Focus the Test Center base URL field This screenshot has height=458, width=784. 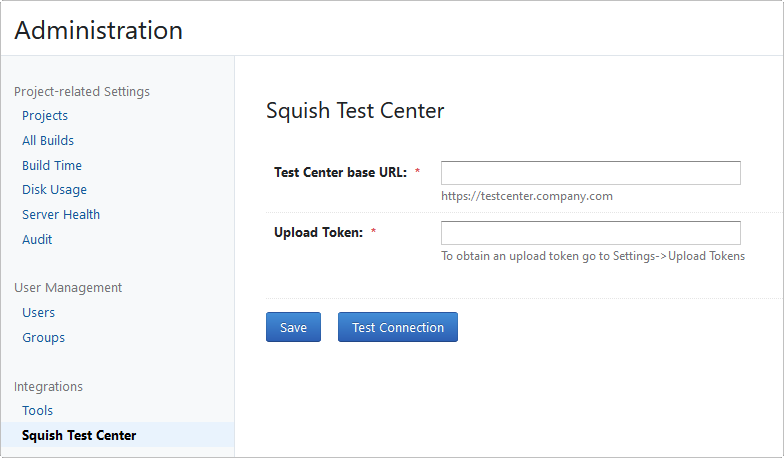tap(590, 173)
